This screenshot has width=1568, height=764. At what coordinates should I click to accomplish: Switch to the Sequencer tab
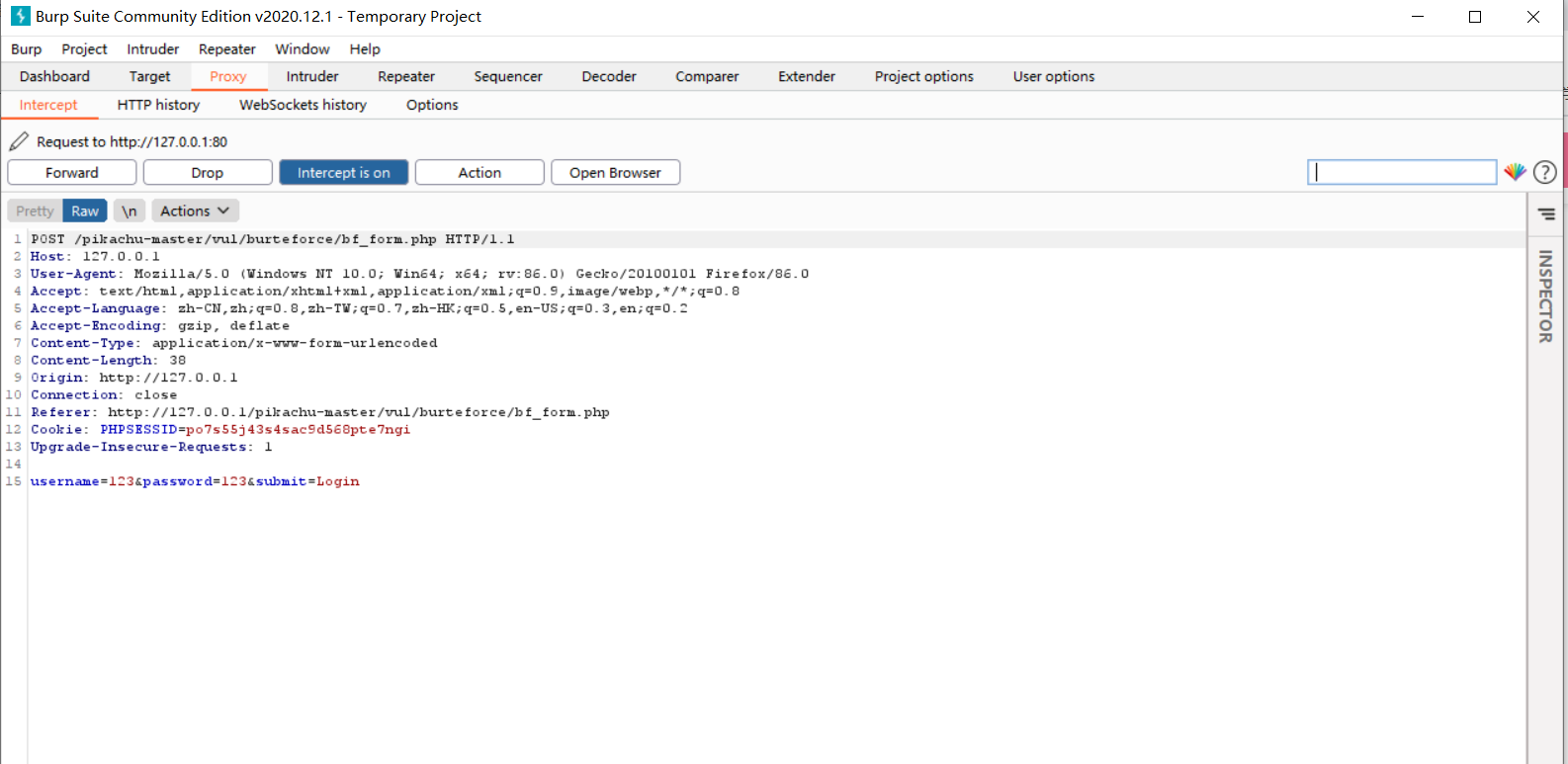pyautogui.click(x=508, y=76)
